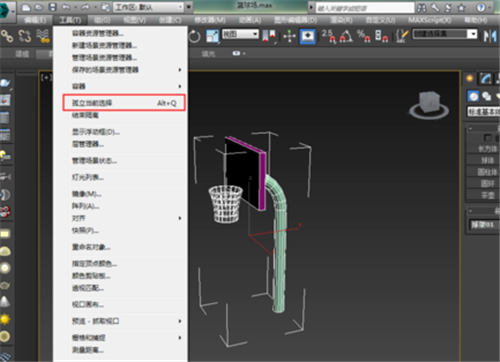Click the Modify panel arc tab icon
The width and height of the screenshot is (500, 362).
(486, 79)
